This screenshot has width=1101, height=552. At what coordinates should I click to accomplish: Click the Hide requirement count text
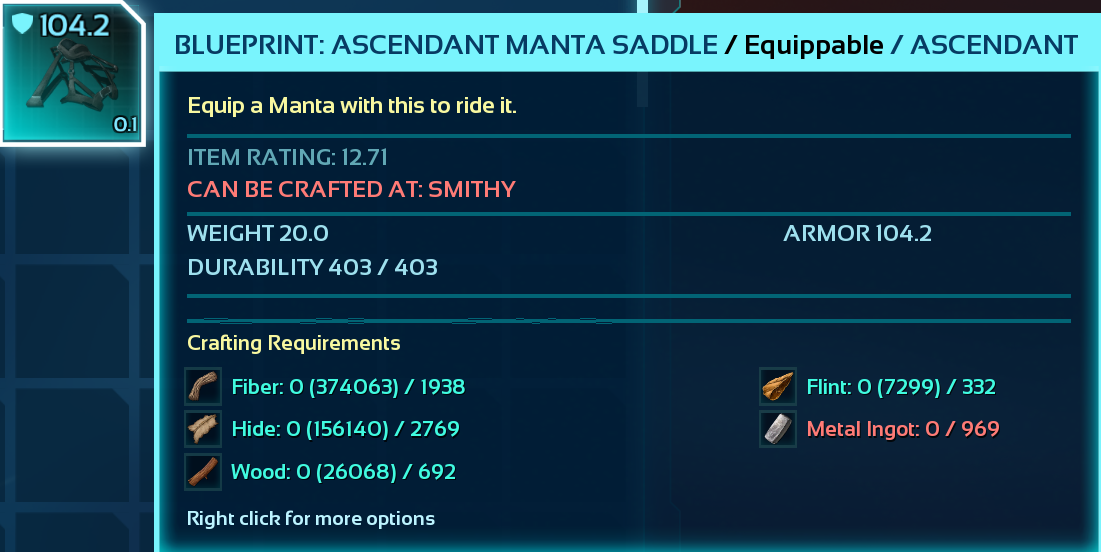pos(345,429)
